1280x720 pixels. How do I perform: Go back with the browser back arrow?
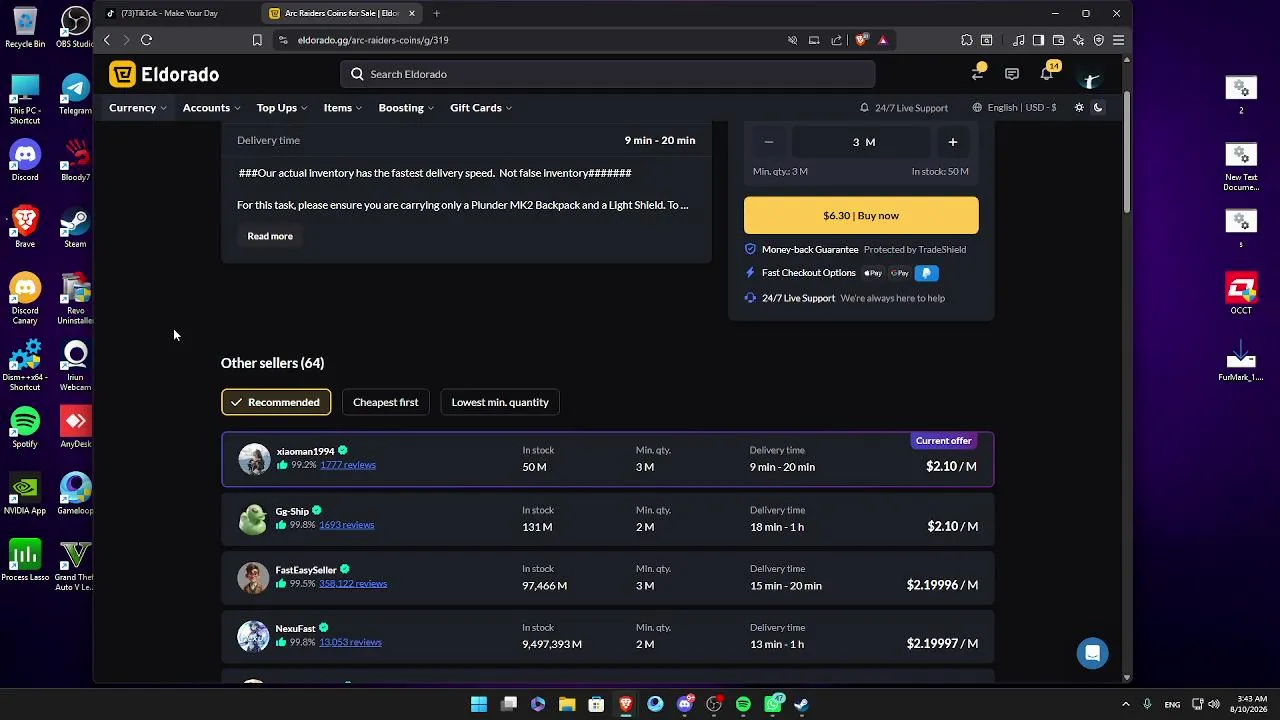point(107,40)
